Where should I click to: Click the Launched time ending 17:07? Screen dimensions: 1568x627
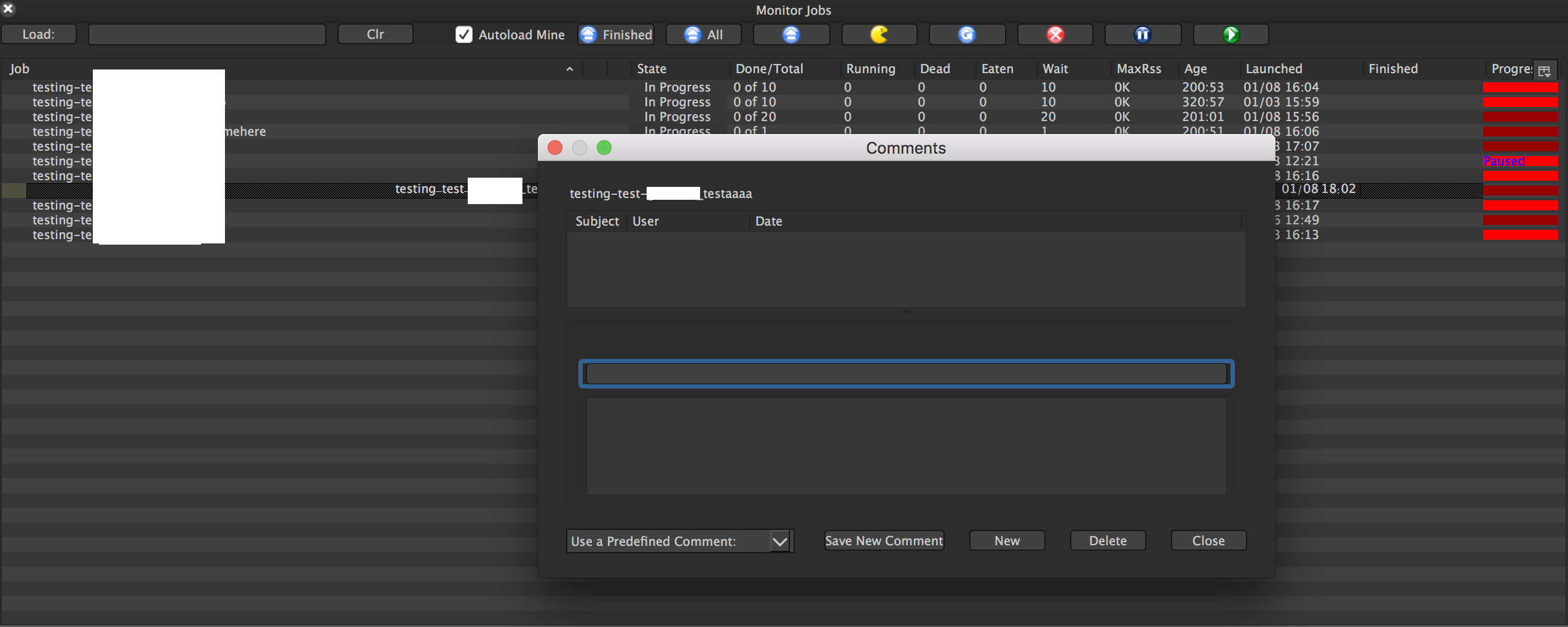(x=1297, y=146)
